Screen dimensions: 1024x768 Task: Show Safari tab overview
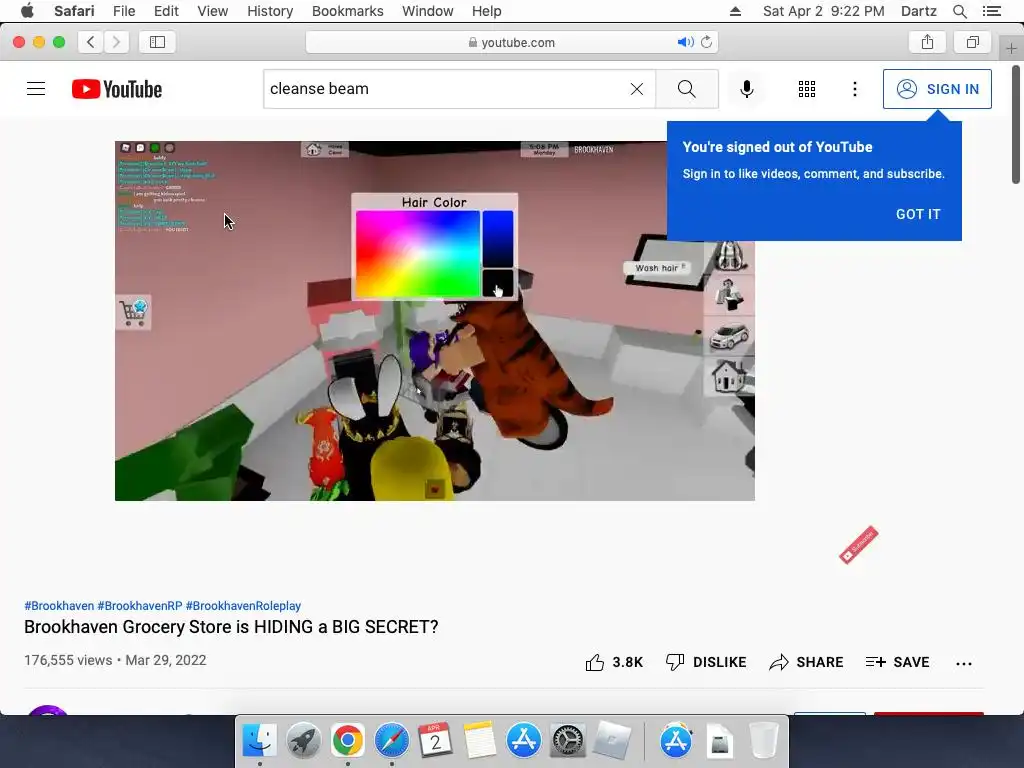(972, 42)
